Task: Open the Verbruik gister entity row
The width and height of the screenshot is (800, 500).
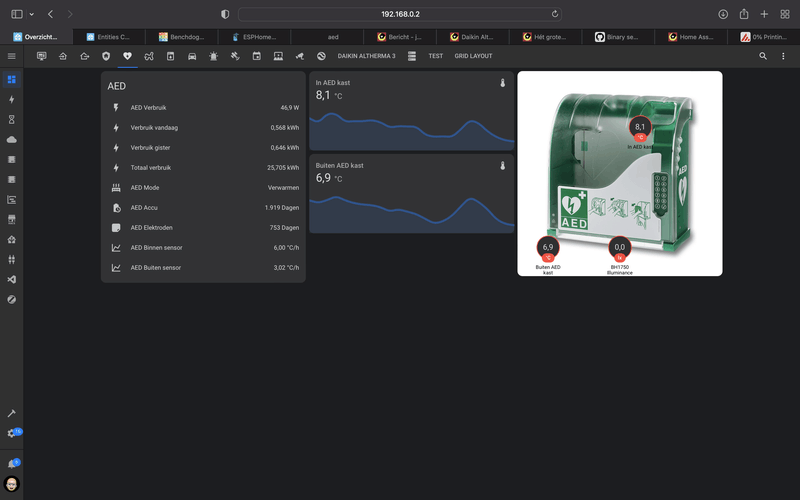Action: 203,147
